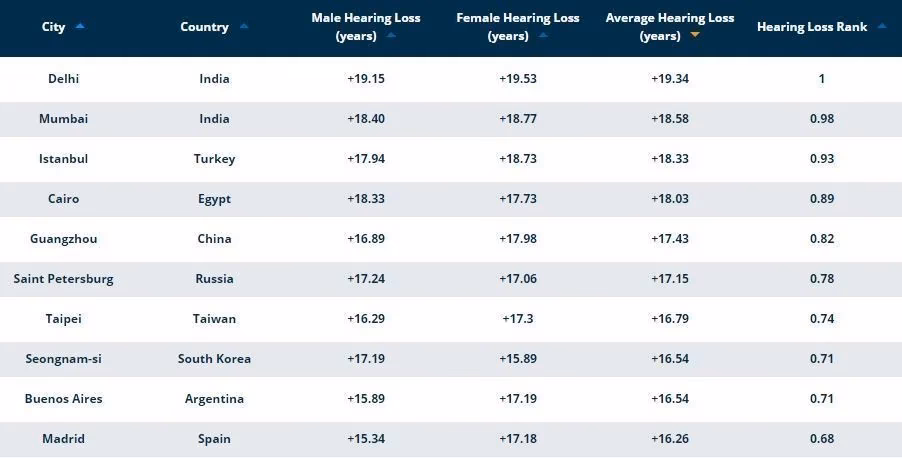
Task: Click the Guangzhou city cell
Action: coord(64,239)
